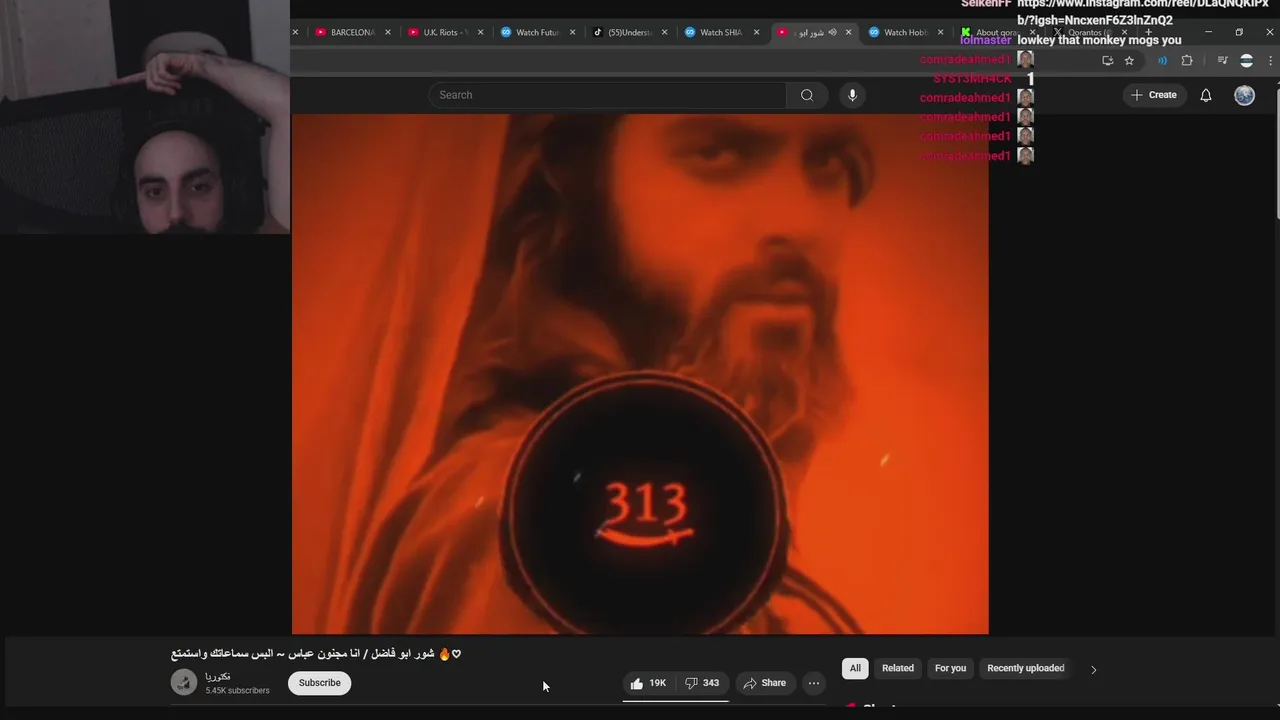
Task: Close the (55)Underst tab
Action: pyautogui.click(x=664, y=32)
